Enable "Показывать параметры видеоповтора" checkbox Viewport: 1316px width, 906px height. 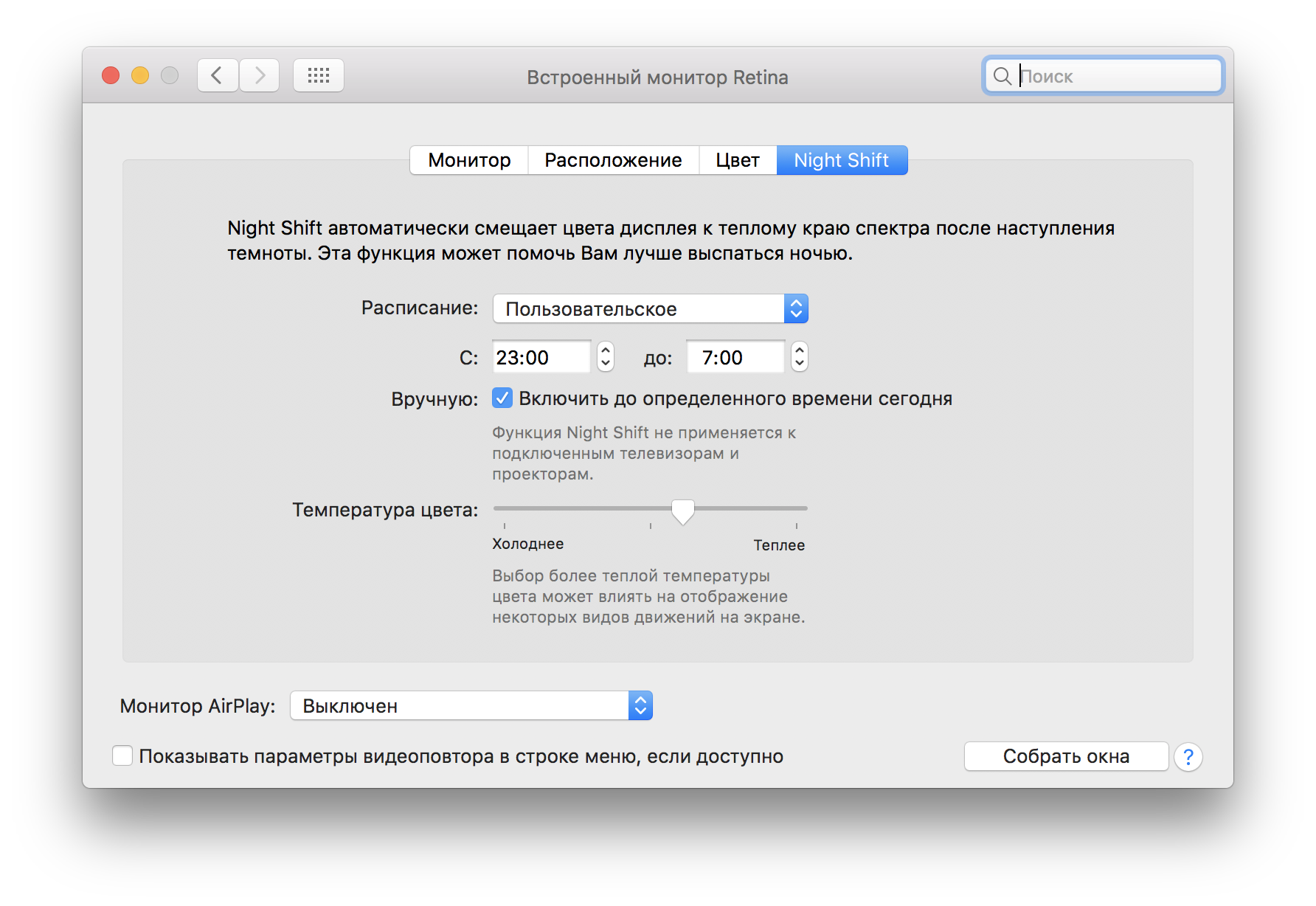(x=122, y=756)
